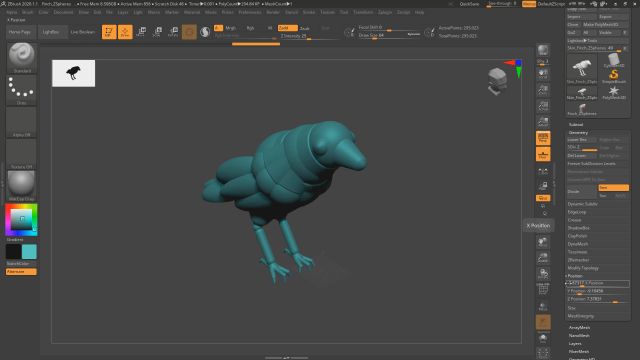Screen dimensions: 640x360
Task: Open the MatCap Gray material picker
Action: coord(21,186)
